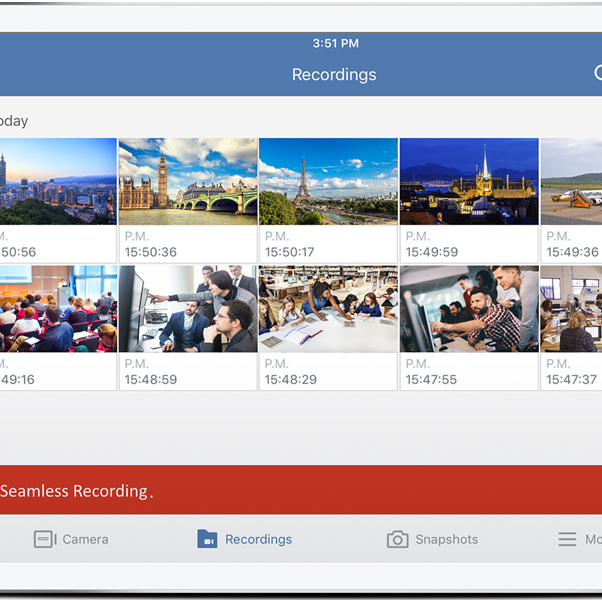Open the Snapshots camera icon
The height and width of the screenshot is (600, 602).
tap(397, 539)
